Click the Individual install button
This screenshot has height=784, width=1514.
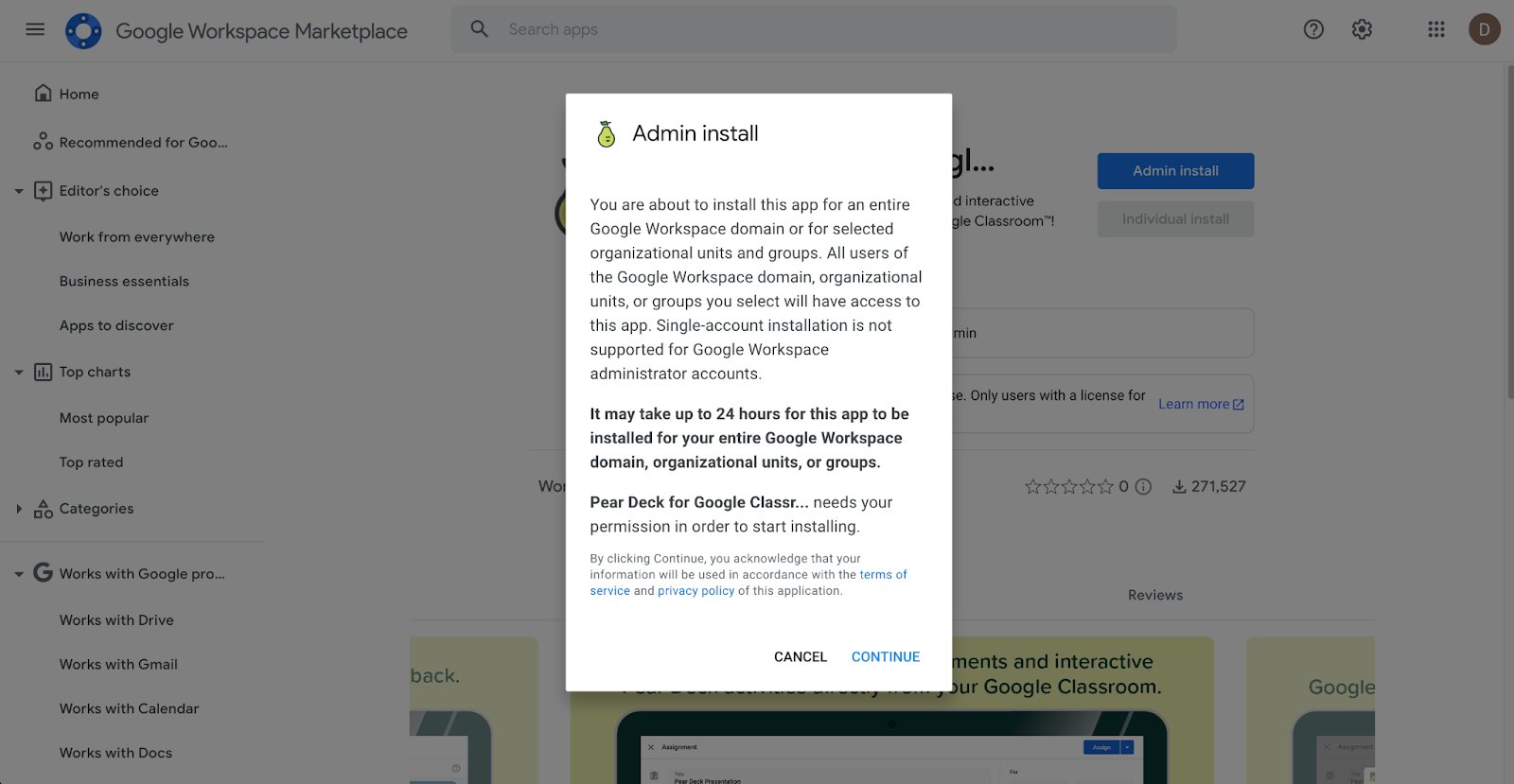[1175, 219]
